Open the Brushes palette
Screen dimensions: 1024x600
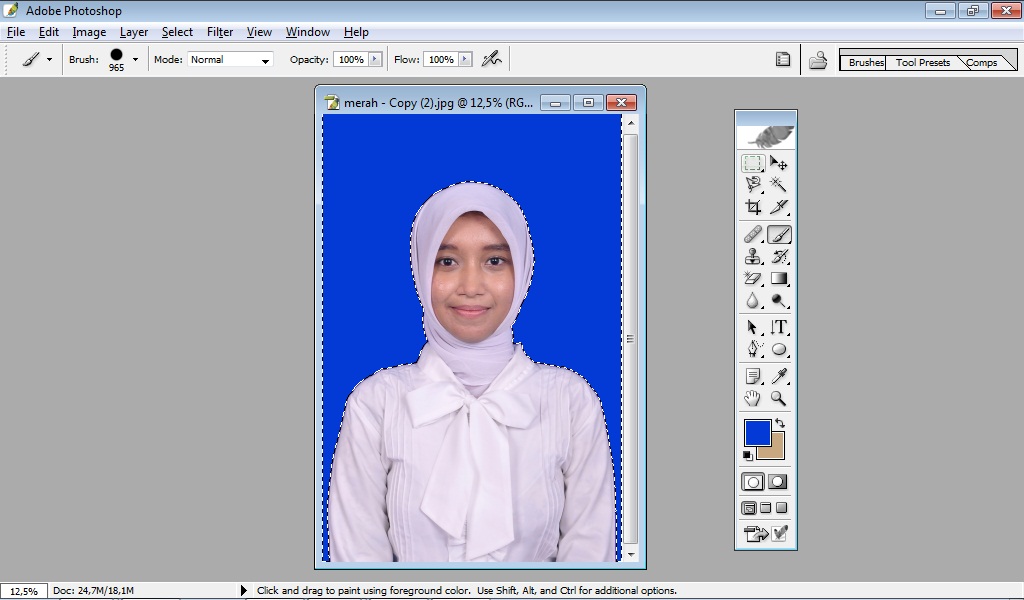(862, 61)
